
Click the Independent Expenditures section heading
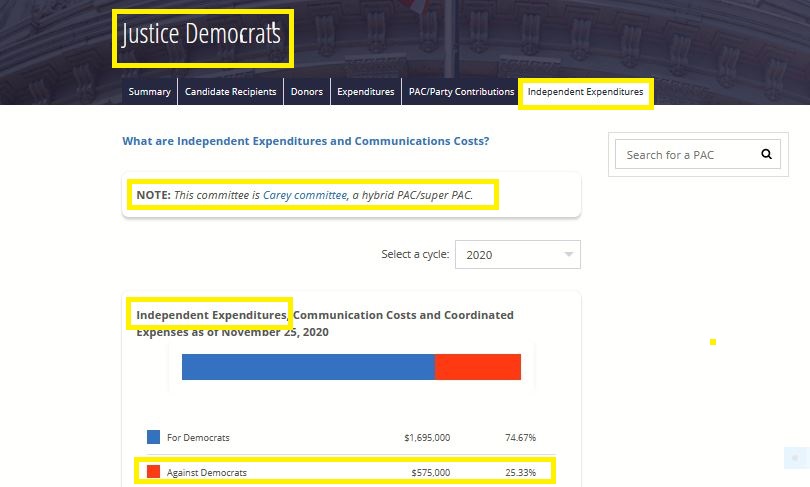(x=325, y=323)
